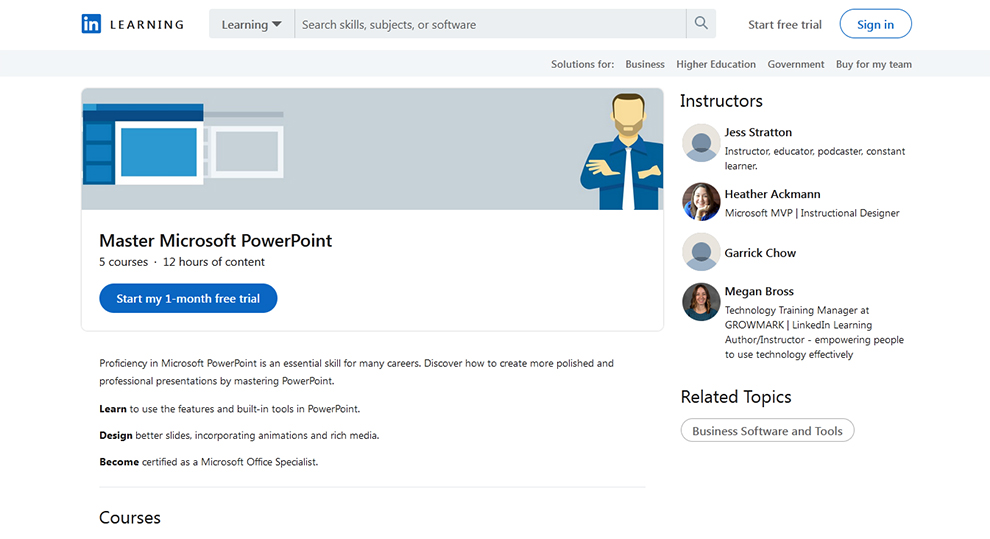Click the Master Microsoft PowerPoint title
The image size is (990, 539).
pos(215,240)
